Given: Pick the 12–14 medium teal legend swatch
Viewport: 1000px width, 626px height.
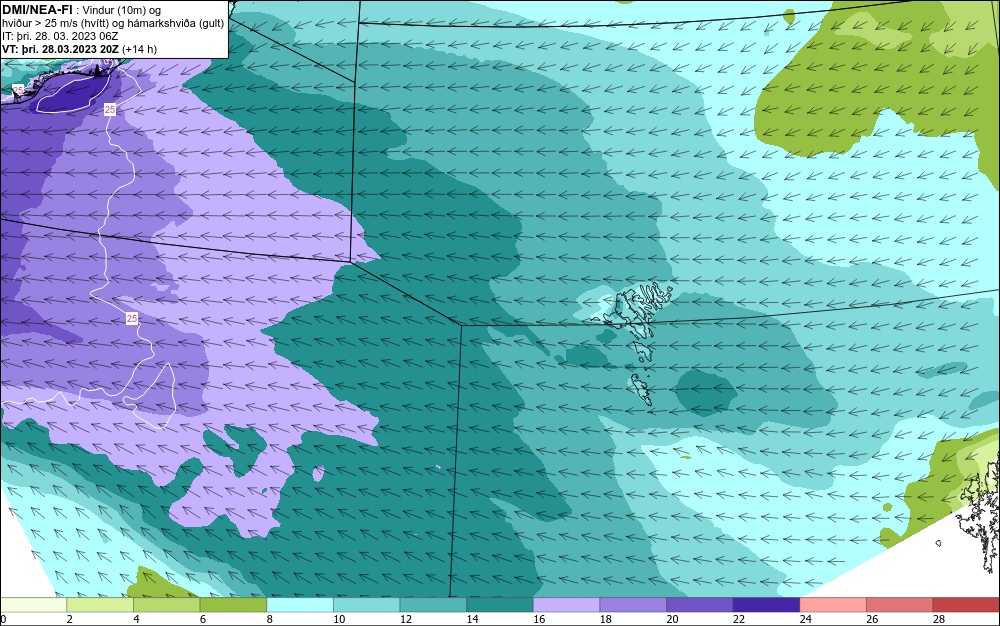Looking at the screenshot, I should click(x=433, y=605).
